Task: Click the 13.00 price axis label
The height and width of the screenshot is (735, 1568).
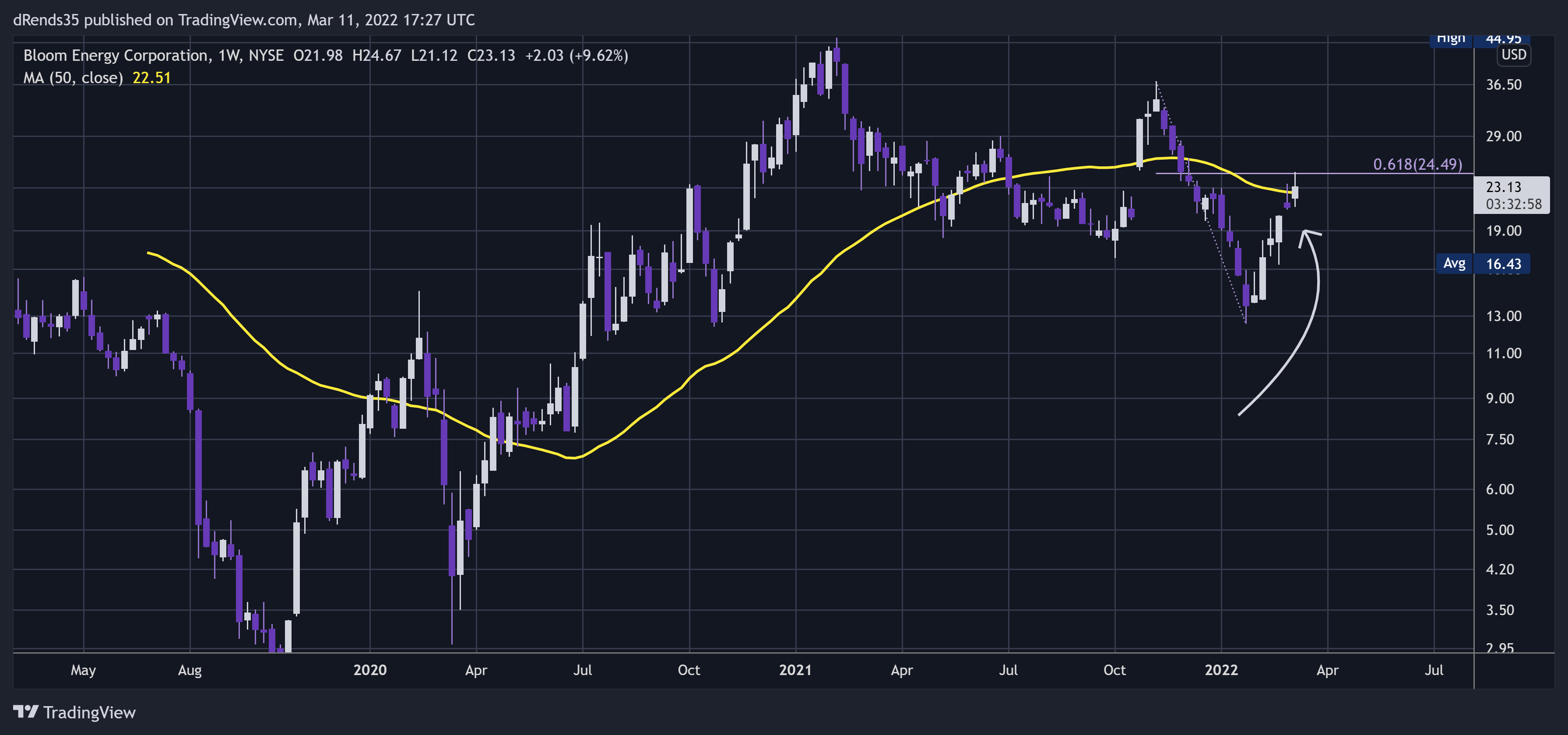Action: [x=1504, y=316]
